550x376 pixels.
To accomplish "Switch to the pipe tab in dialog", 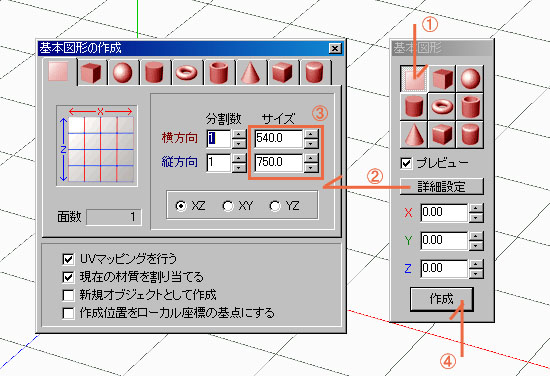I will [219, 72].
